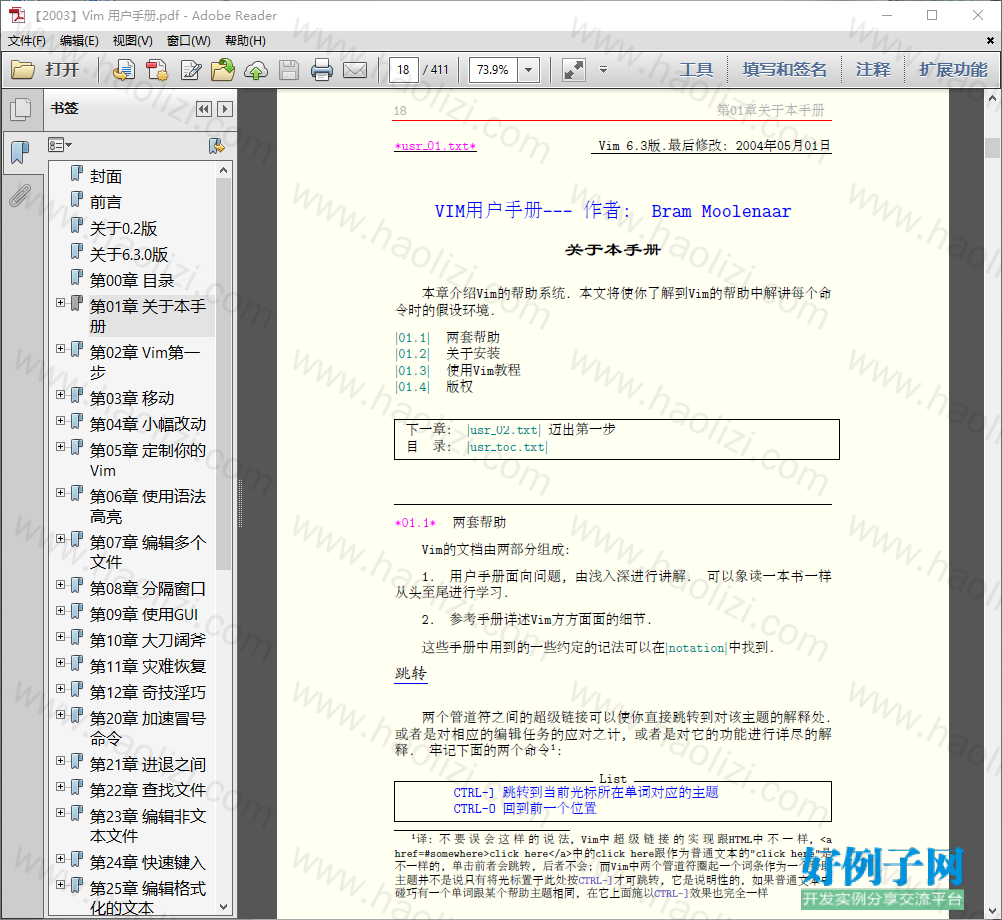The width and height of the screenshot is (1002, 920).
Task: Collapse bookmarks panel with double-arrow button
Action: pyautogui.click(x=204, y=109)
